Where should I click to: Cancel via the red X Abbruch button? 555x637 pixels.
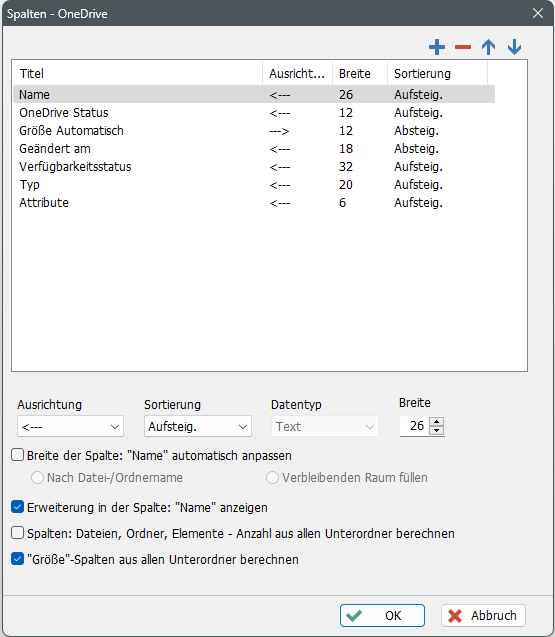(x=483, y=615)
